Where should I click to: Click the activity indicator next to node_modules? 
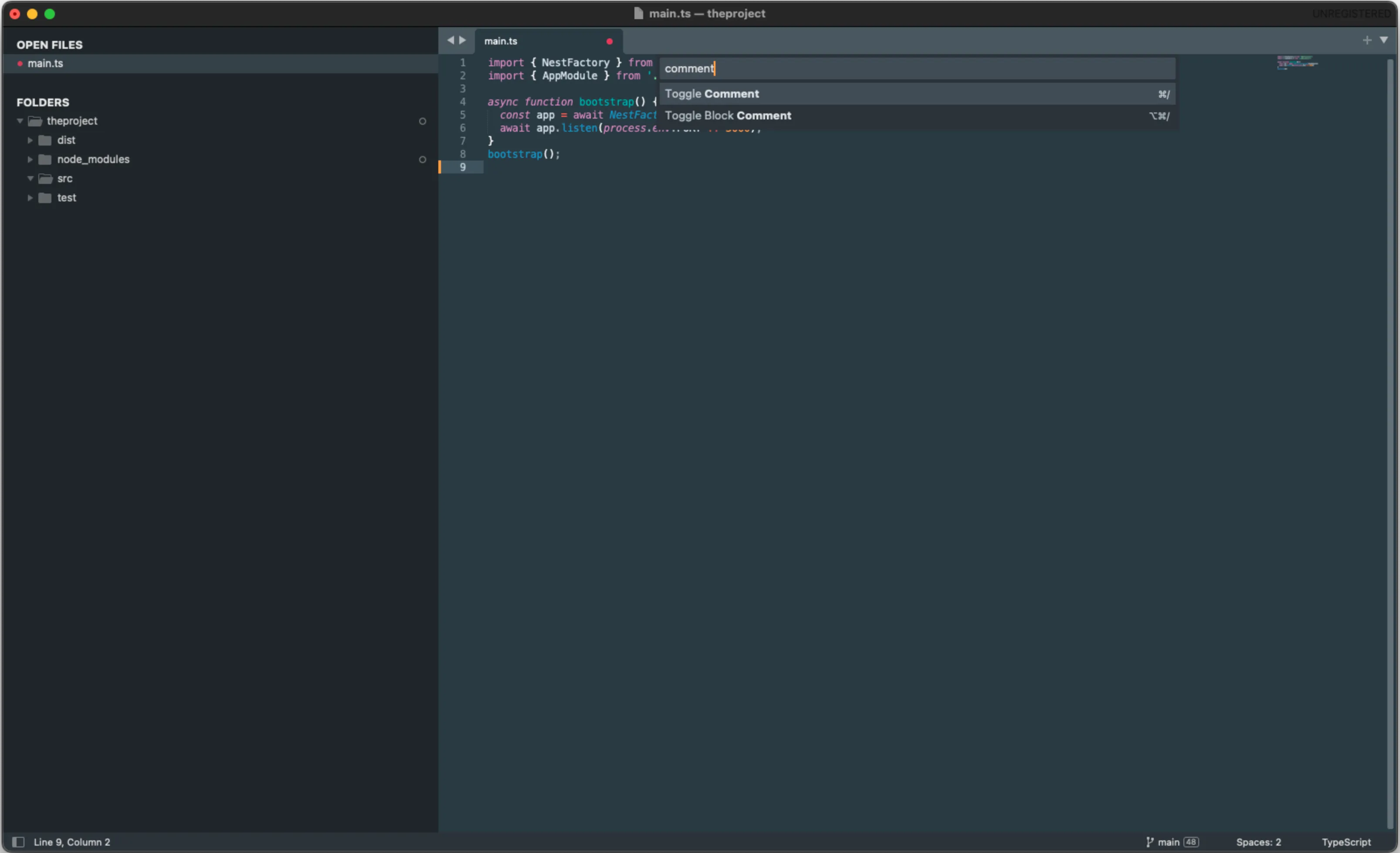422,160
